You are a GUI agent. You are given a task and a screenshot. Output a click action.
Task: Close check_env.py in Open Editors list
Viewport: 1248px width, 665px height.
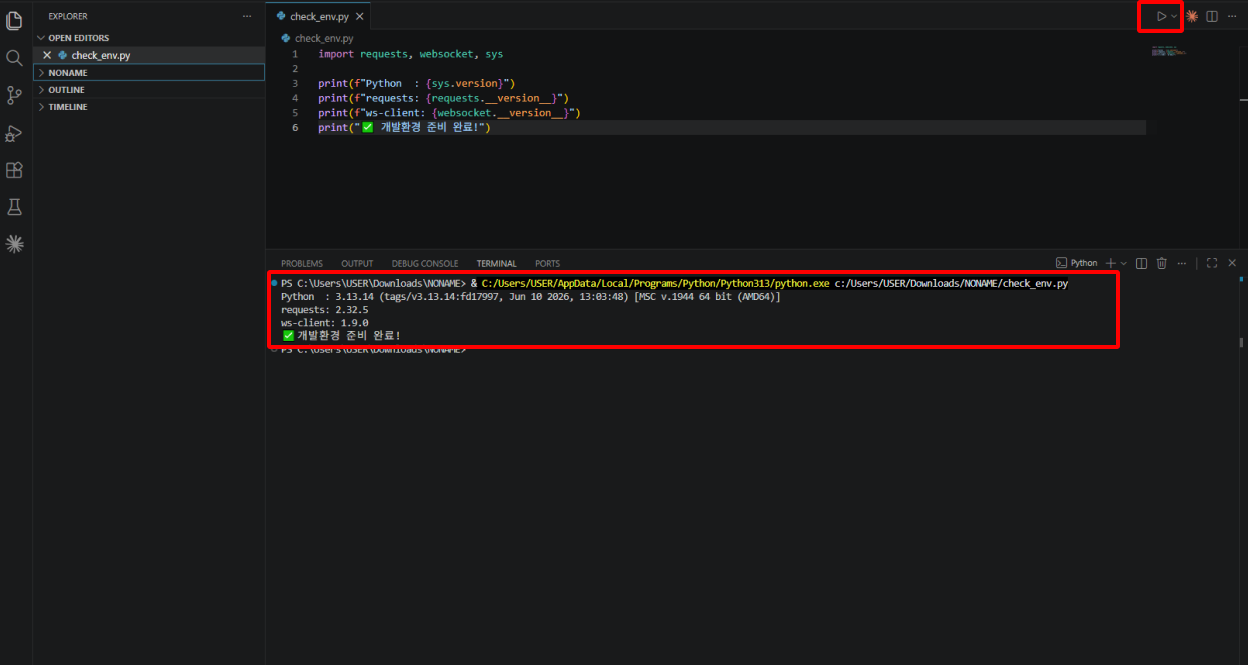(x=47, y=55)
